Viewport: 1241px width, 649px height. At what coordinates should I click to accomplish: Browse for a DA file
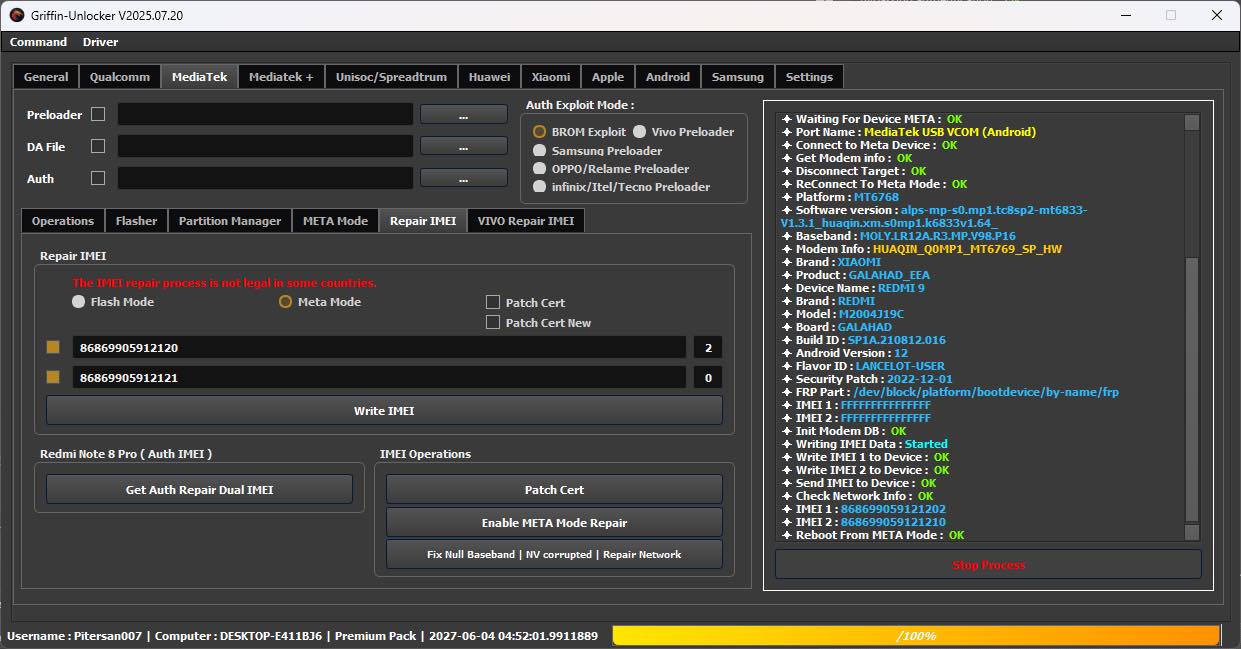(463, 146)
